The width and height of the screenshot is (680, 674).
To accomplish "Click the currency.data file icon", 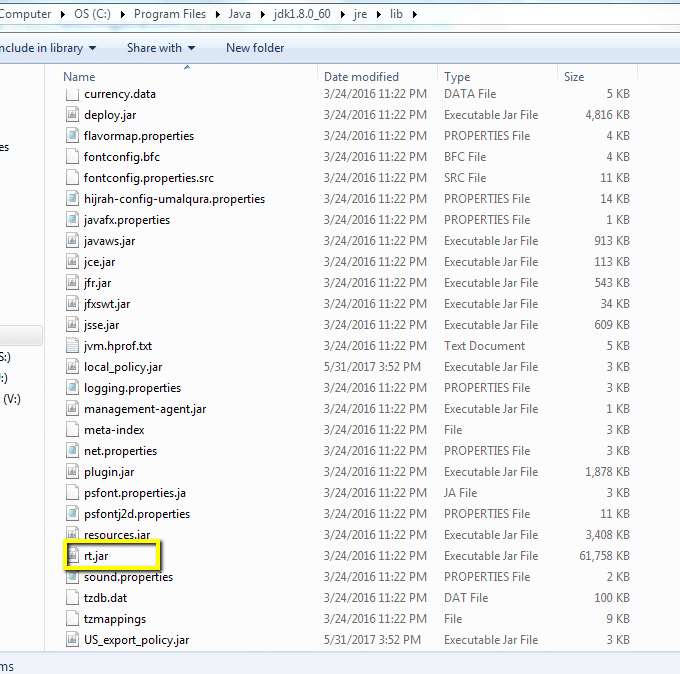I will pos(72,94).
